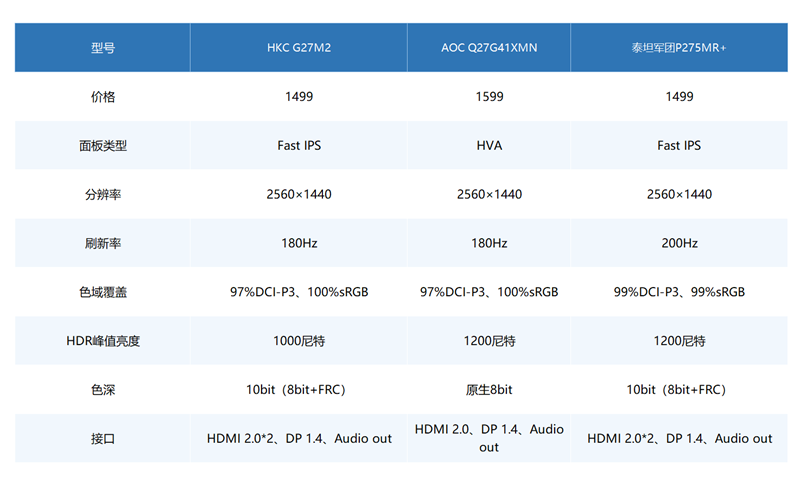Screen dimensions: 800x484
Task: Select the 1000尼特 brightness cell
Action: tap(299, 341)
